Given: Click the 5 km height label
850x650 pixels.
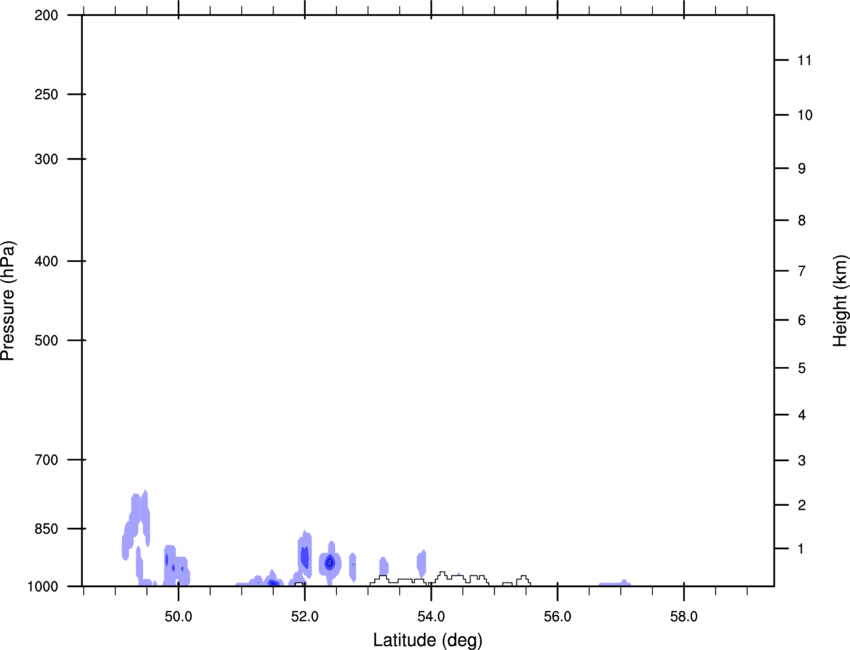Looking at the screenshot, I should pyautogui.click(x=802, y=369).
